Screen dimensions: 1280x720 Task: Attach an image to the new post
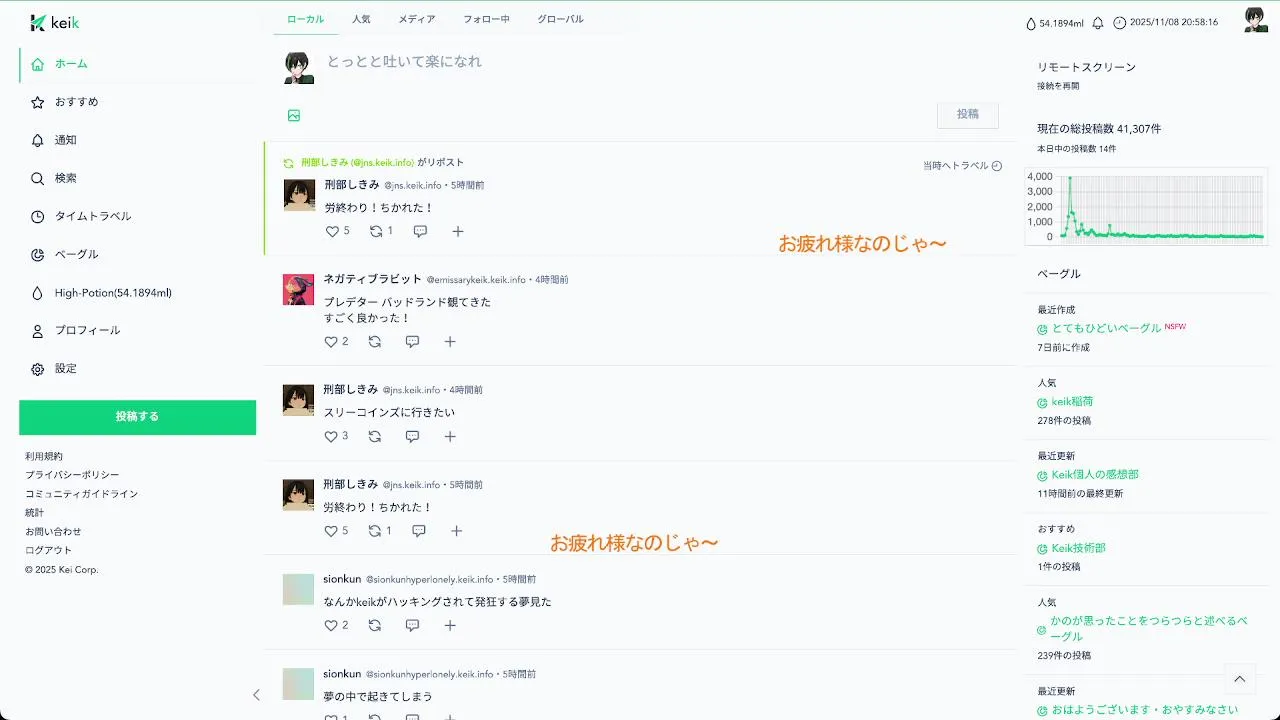[x=294, y=116]
